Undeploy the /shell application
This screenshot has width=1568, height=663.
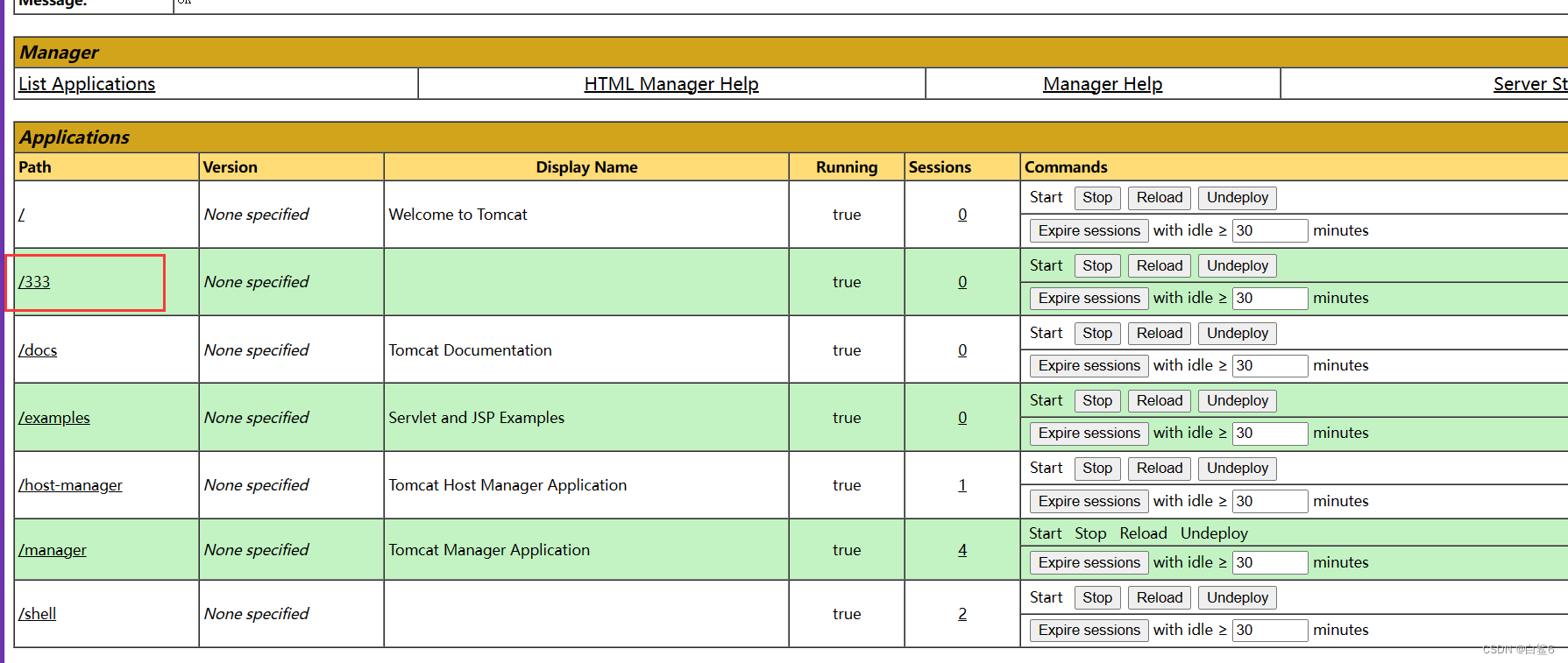(1238, 598)
